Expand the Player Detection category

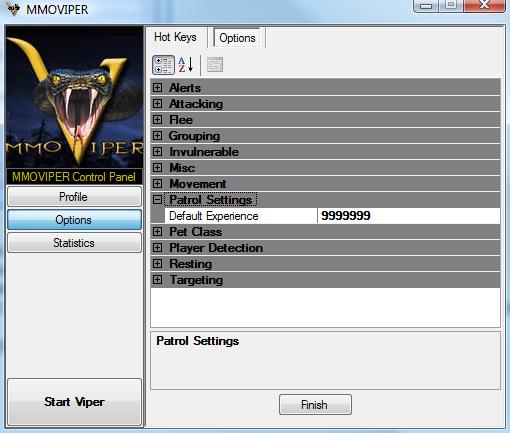point(157,248)
